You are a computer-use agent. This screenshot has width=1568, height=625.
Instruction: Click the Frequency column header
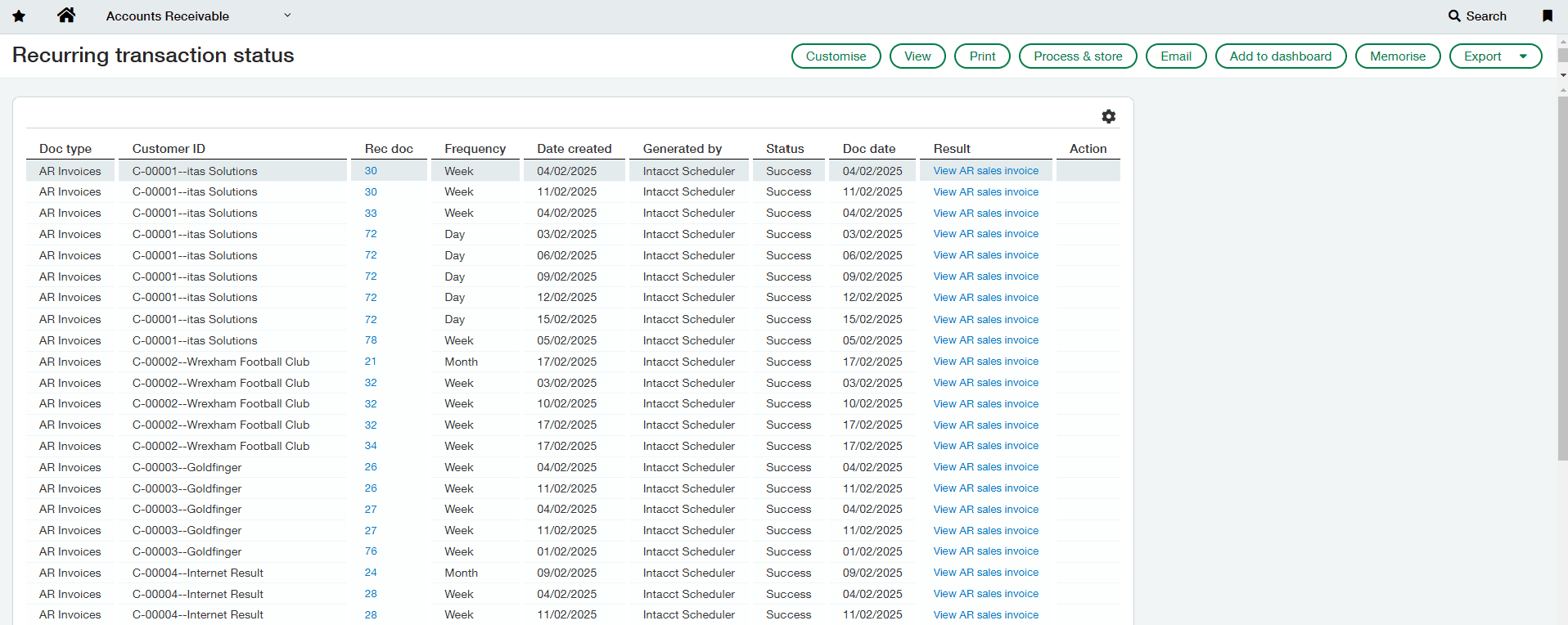(475, 149)
